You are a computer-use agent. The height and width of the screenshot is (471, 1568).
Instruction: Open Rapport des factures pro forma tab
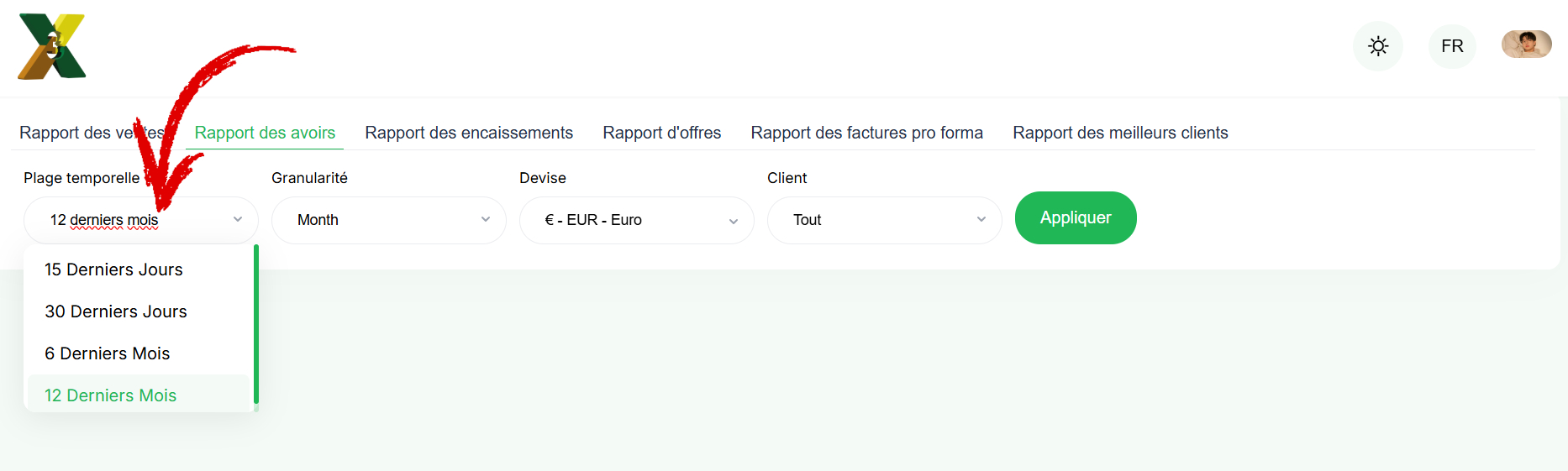coord(867,133)
